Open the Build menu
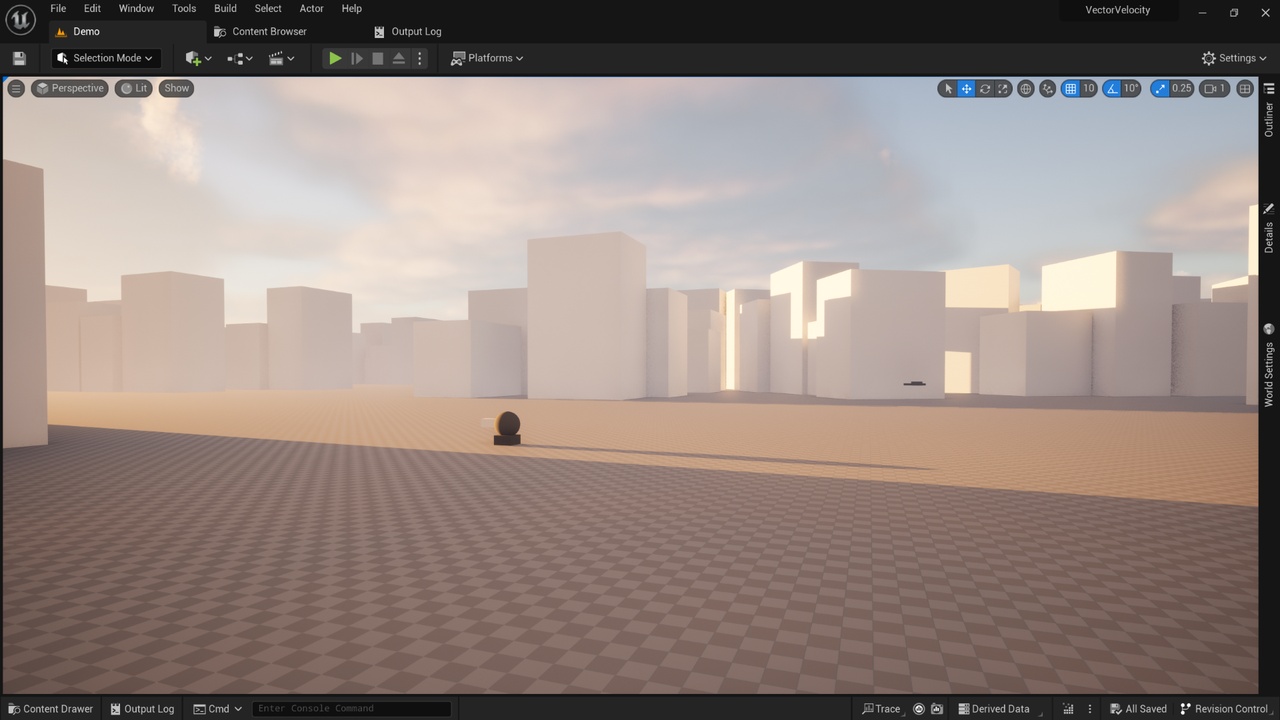 pyautogui.click(x=225, y=8)
